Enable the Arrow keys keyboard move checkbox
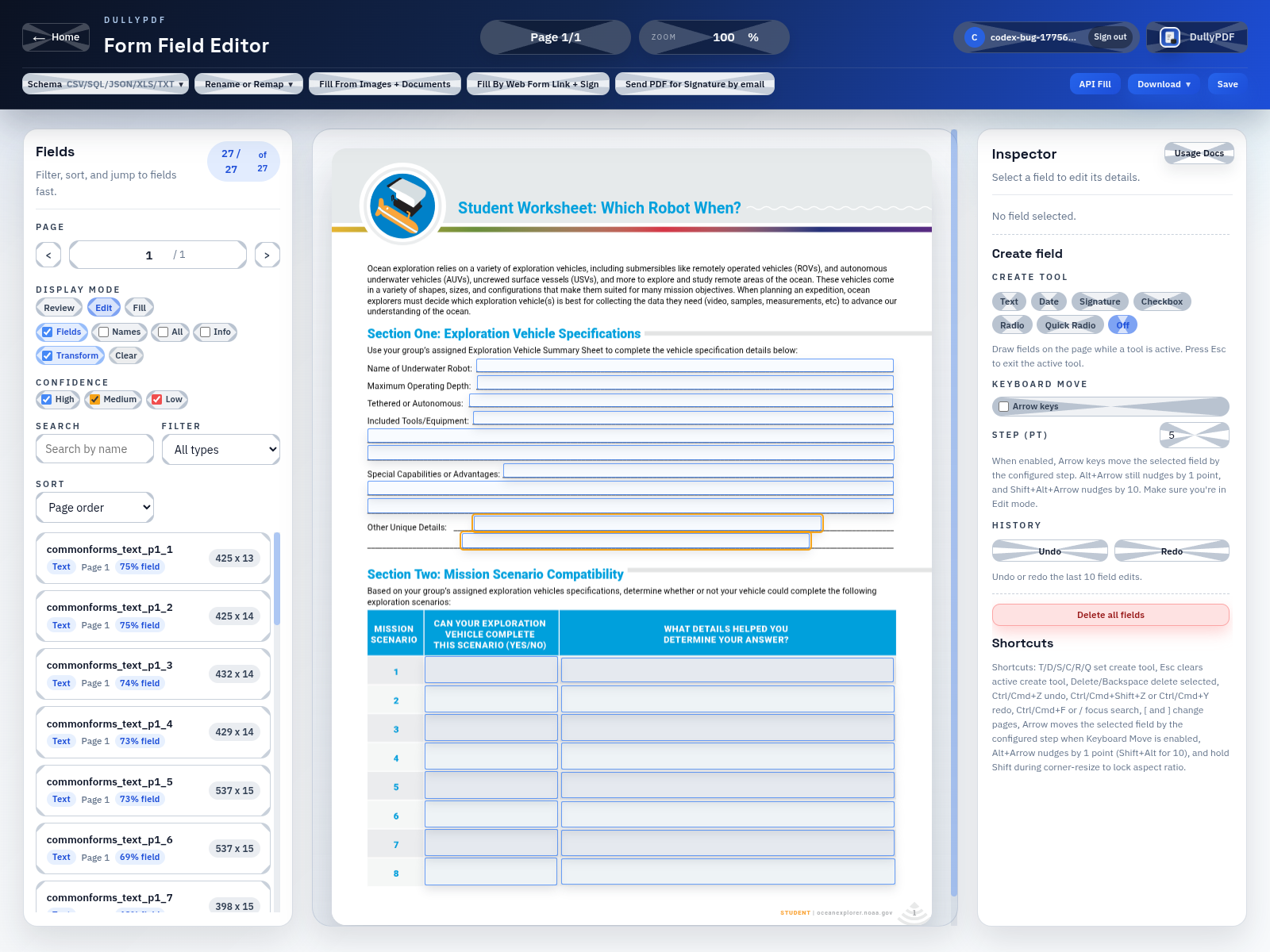The width and height of the screenshot is (1270, 952). coord(1003,406)
